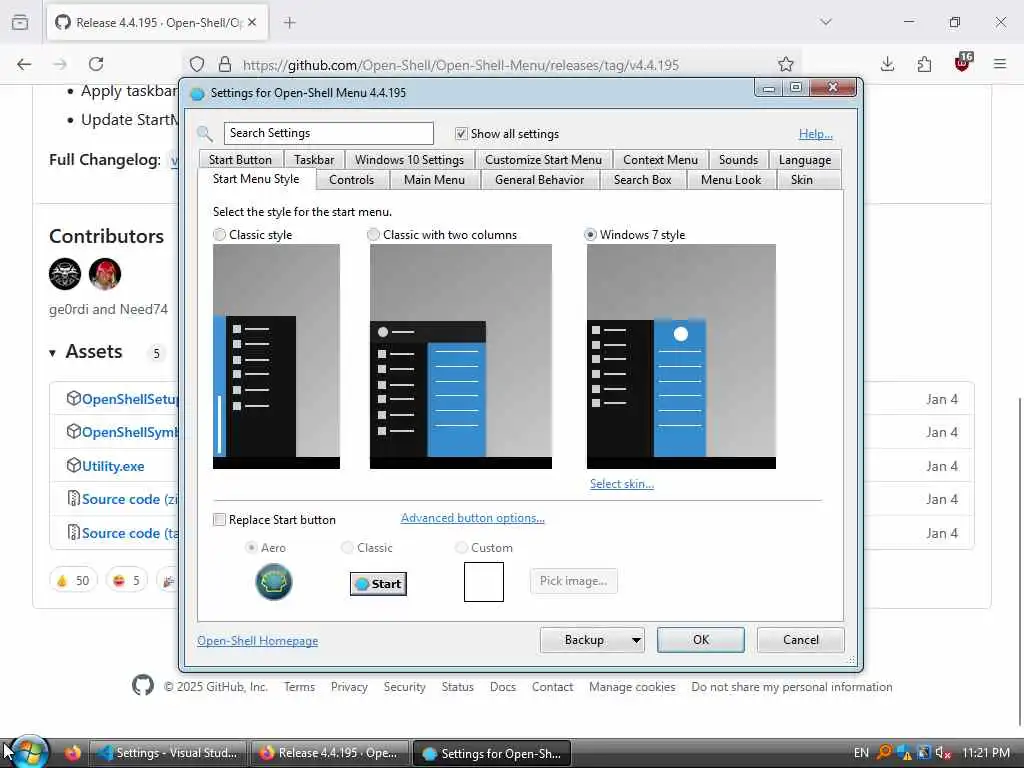Switch to Settings - Visual Studio taskbar button

pyautogui.click(x=167, y=753)
